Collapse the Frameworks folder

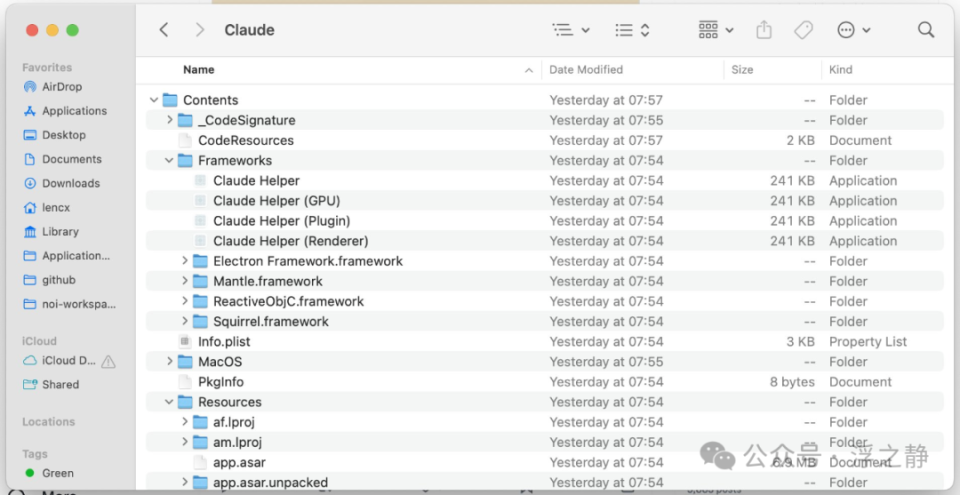[x=170, y=161]
